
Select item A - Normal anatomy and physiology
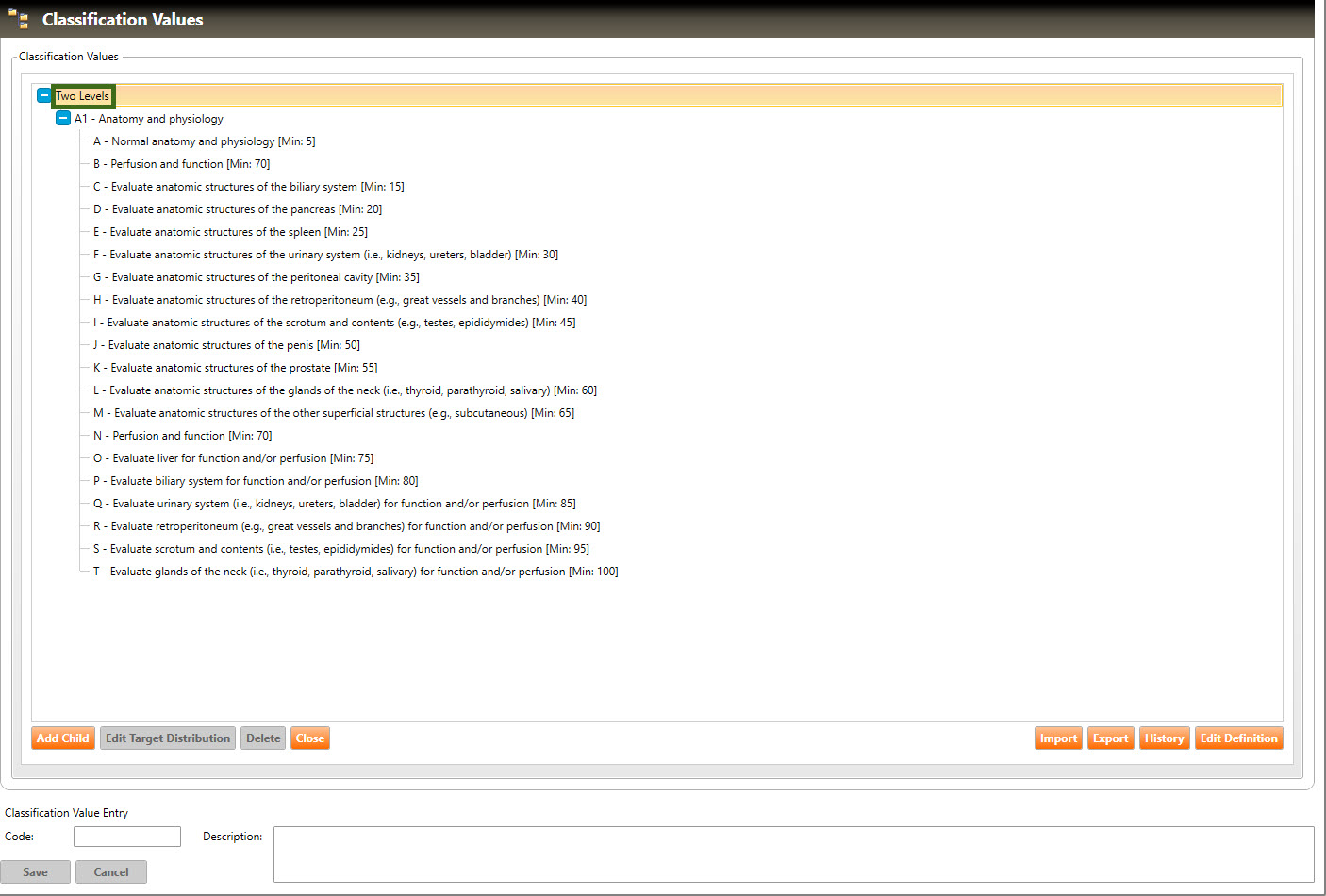pyautogui.click(x=204, y=141)
